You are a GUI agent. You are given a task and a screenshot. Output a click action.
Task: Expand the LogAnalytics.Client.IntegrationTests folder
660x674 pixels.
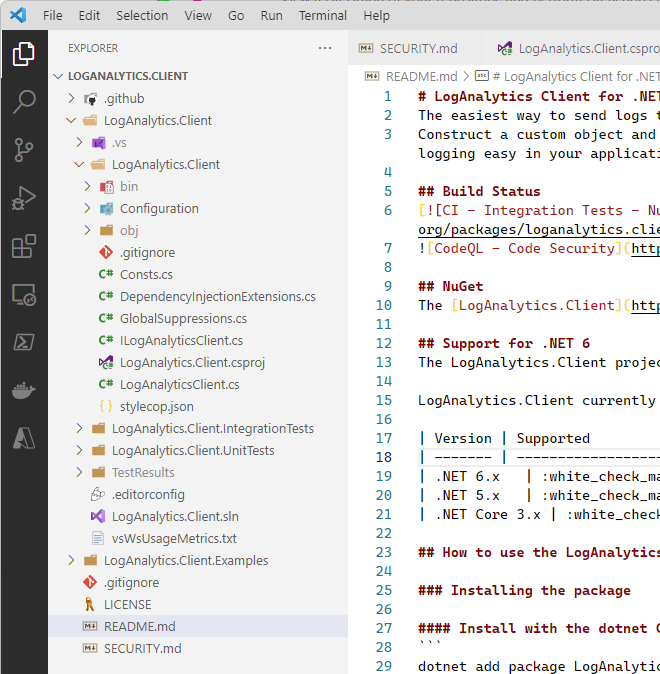[212, 429]
